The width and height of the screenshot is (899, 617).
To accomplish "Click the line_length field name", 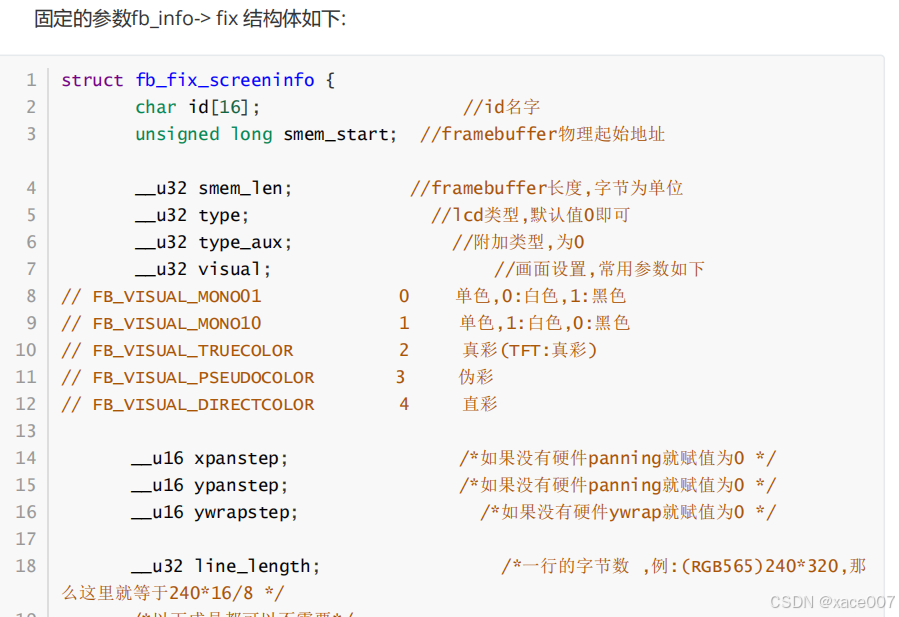I will [257, 566].
